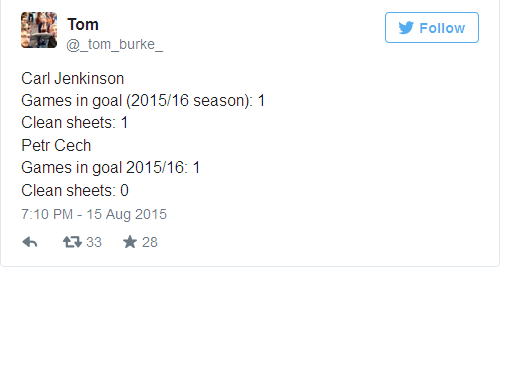Click the Carl Jenkinson text line
This screenshot has height=384, width=512.
tap(73, 79)
